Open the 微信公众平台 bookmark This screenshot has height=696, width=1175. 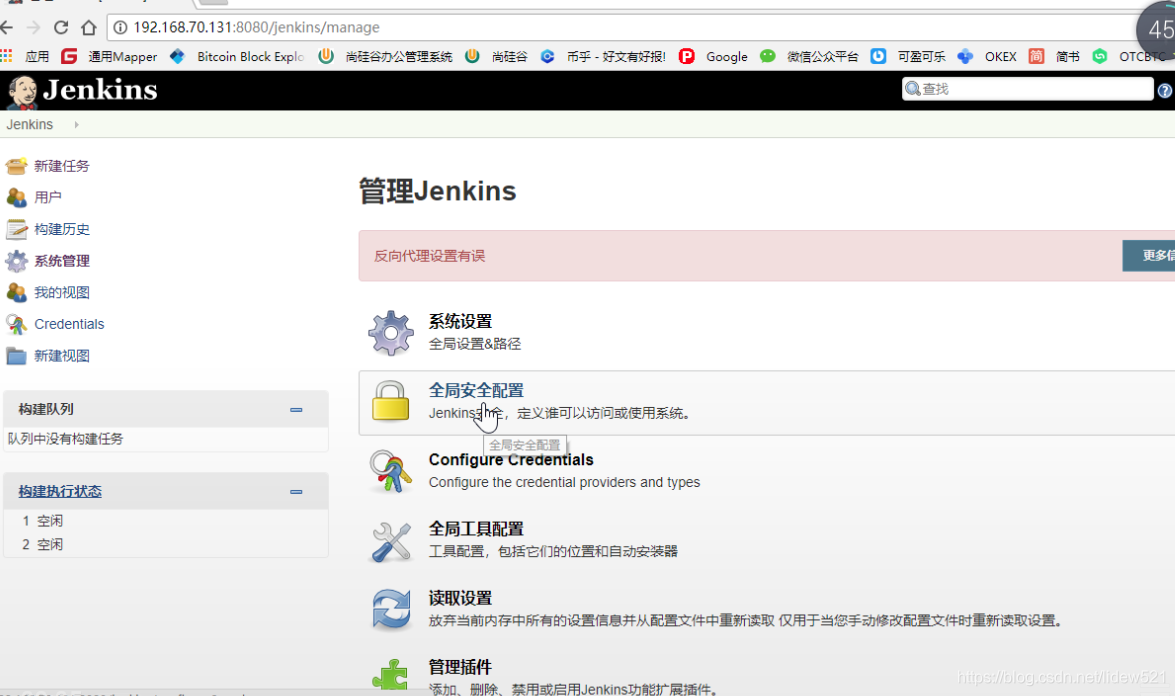[809, 56]
